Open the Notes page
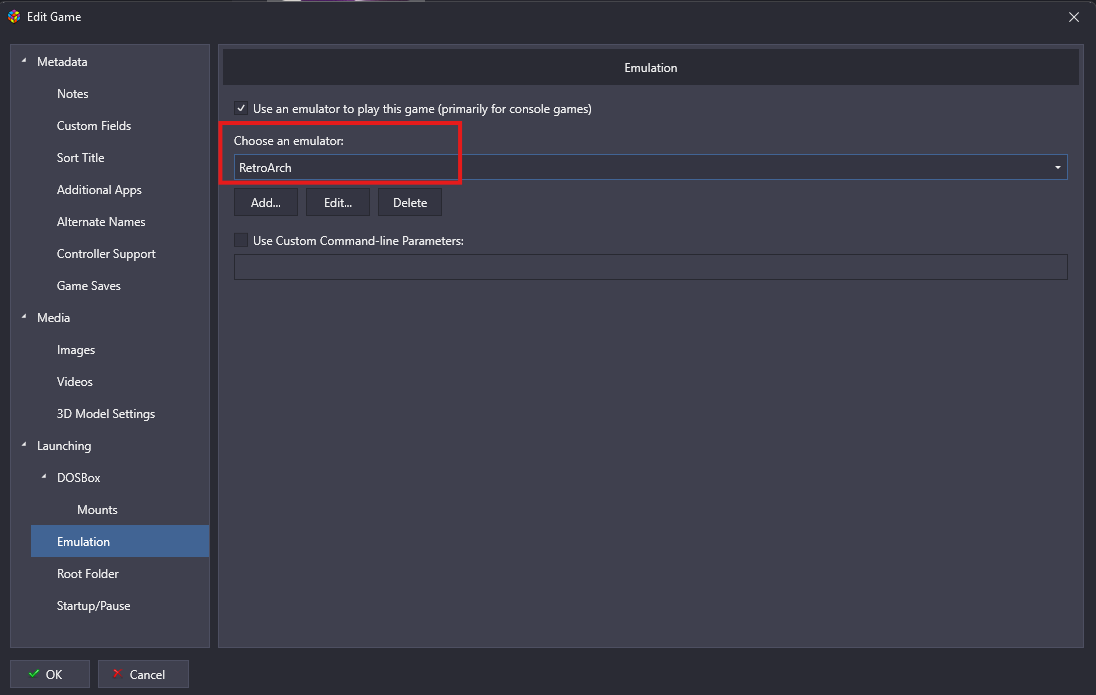This screenshot has width=1096, height=695. coord(73,94)
